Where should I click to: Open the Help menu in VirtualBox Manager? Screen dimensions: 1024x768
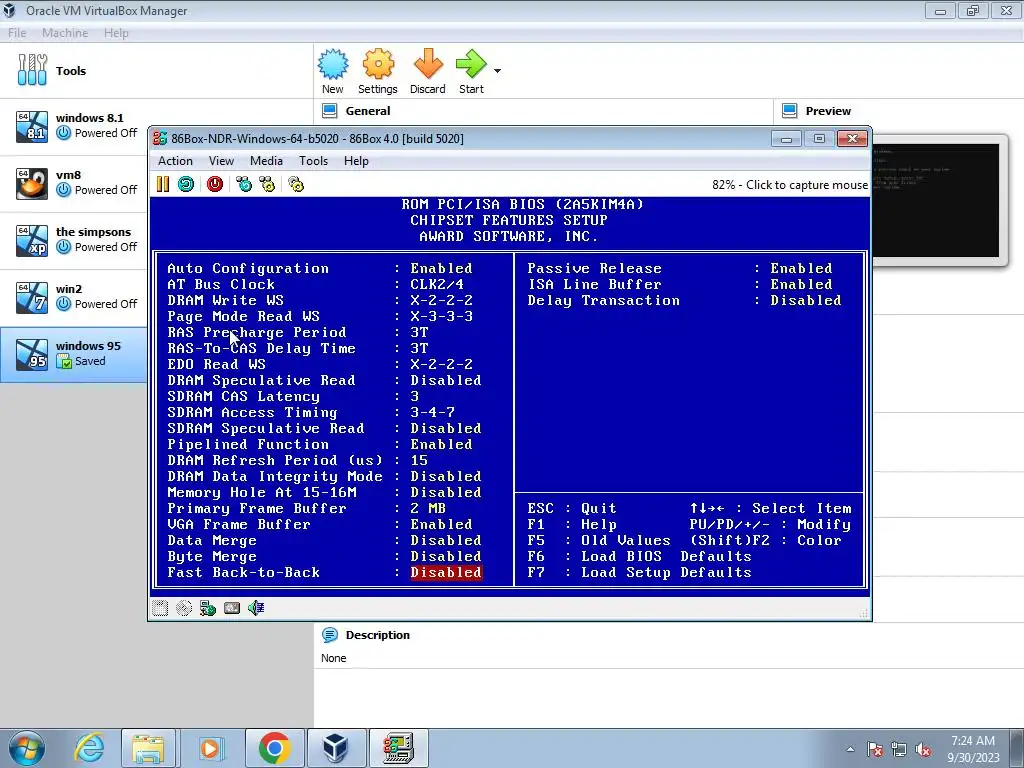tap(116, 33)
